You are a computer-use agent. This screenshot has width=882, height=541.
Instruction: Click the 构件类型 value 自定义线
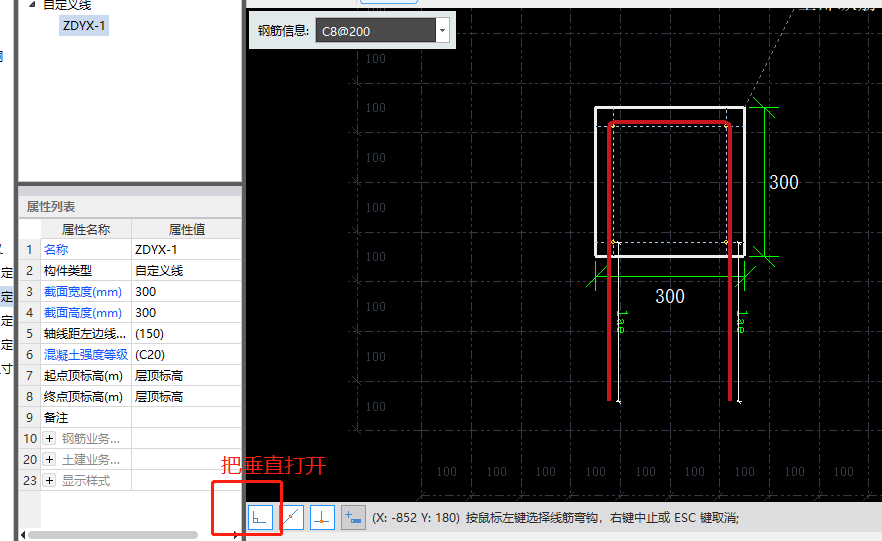[186, 270]
